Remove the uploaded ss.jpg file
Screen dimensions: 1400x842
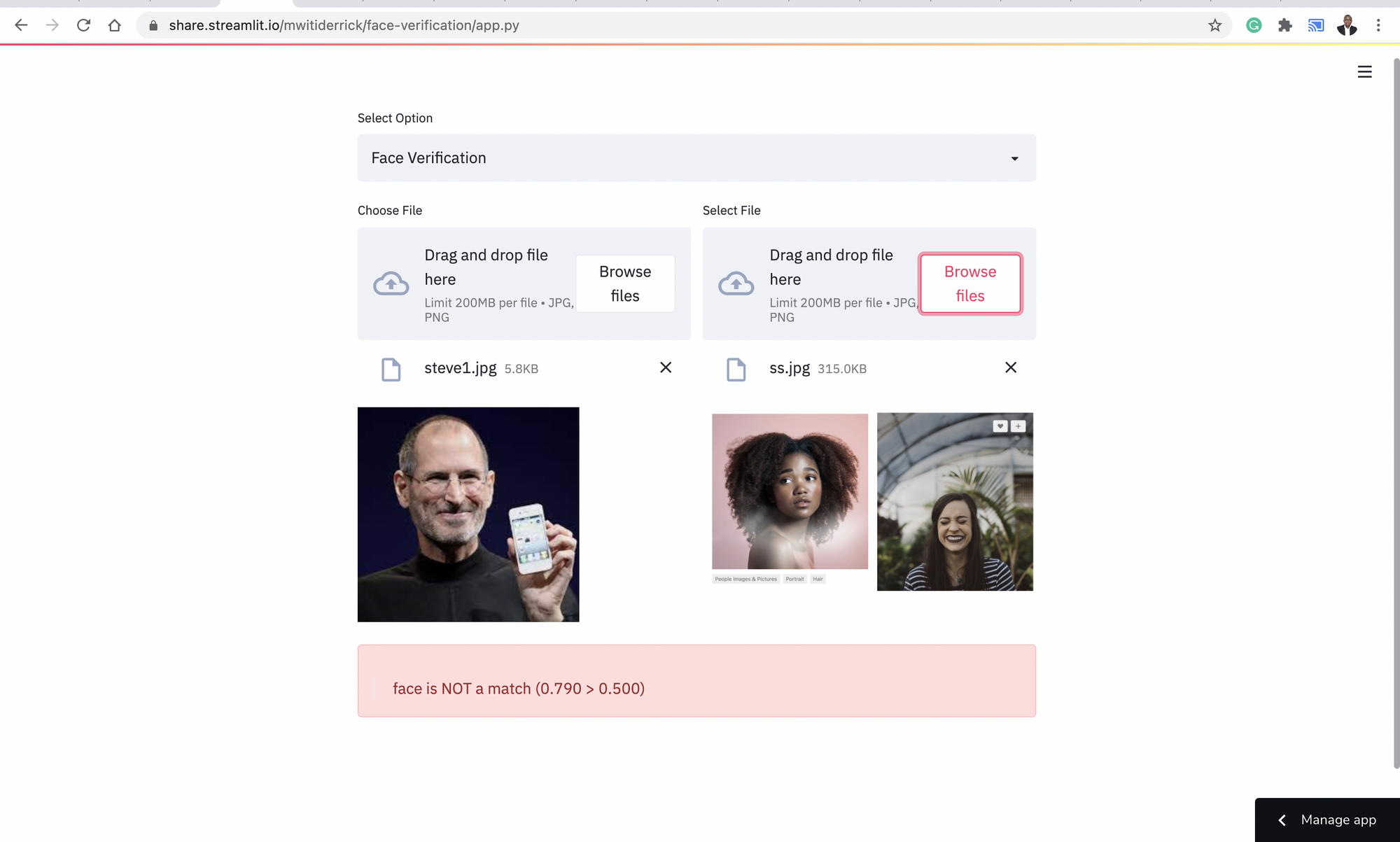(x=1011, y=367)
